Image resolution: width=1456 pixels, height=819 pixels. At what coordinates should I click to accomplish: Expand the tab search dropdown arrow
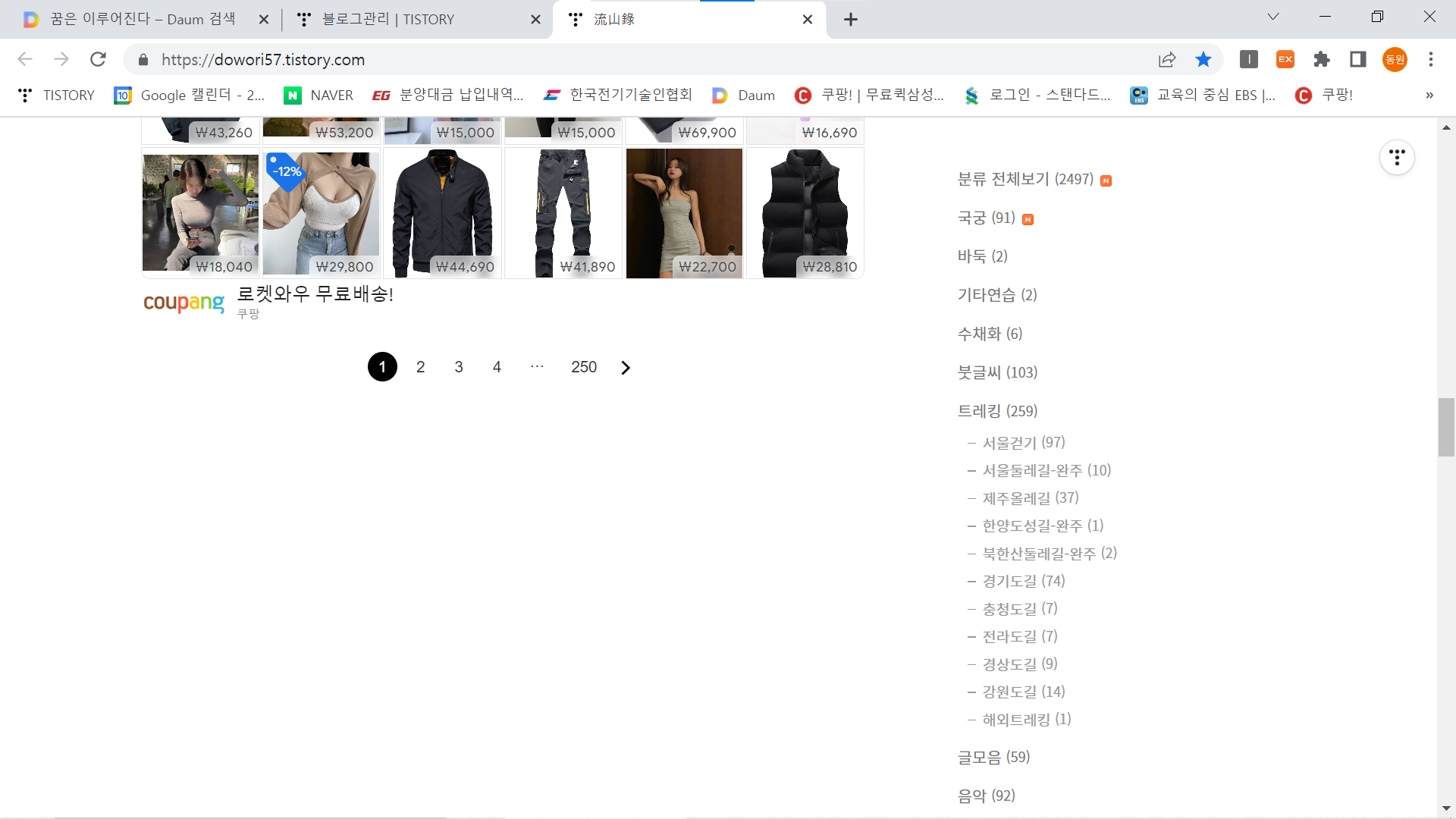point(1273,17)
